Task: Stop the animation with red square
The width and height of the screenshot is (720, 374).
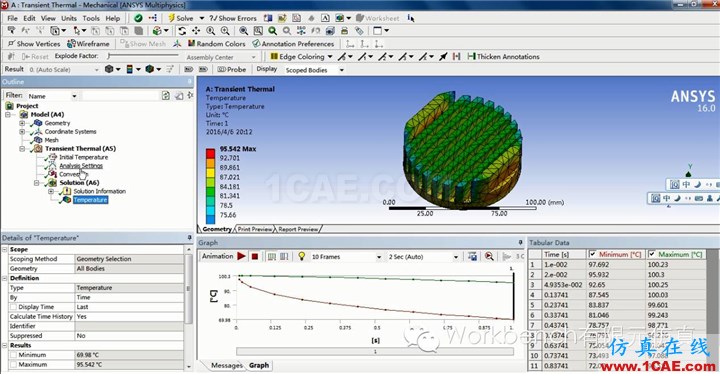Action: point(255,256)
